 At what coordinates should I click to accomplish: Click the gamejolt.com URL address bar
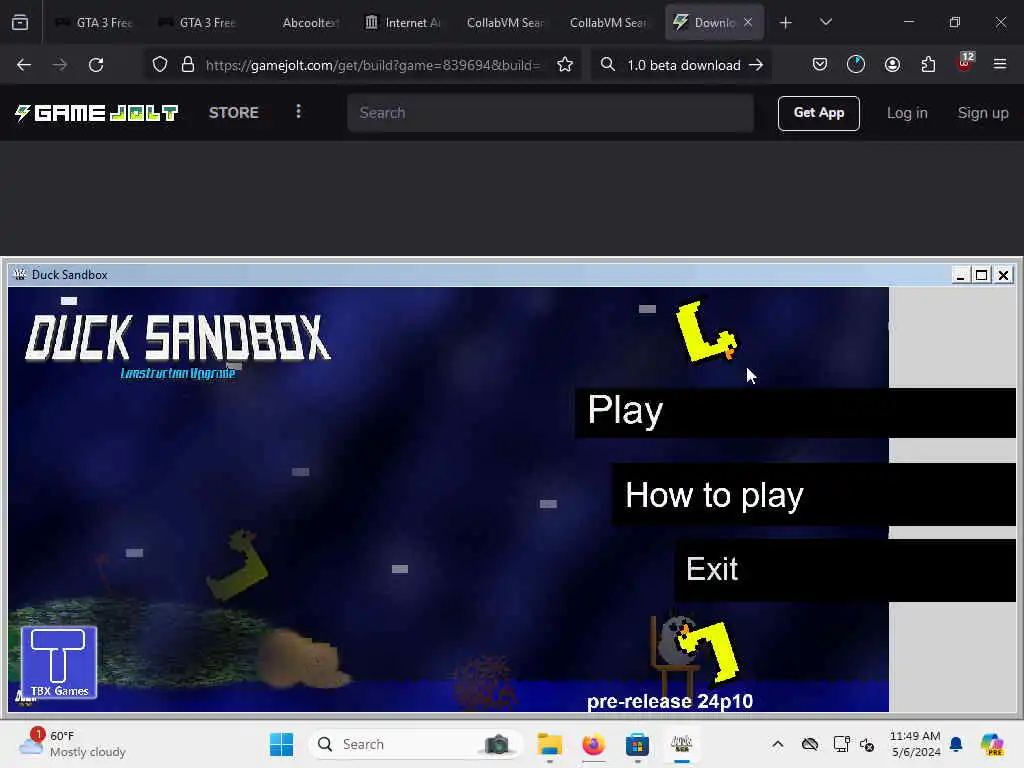point(372,65)
